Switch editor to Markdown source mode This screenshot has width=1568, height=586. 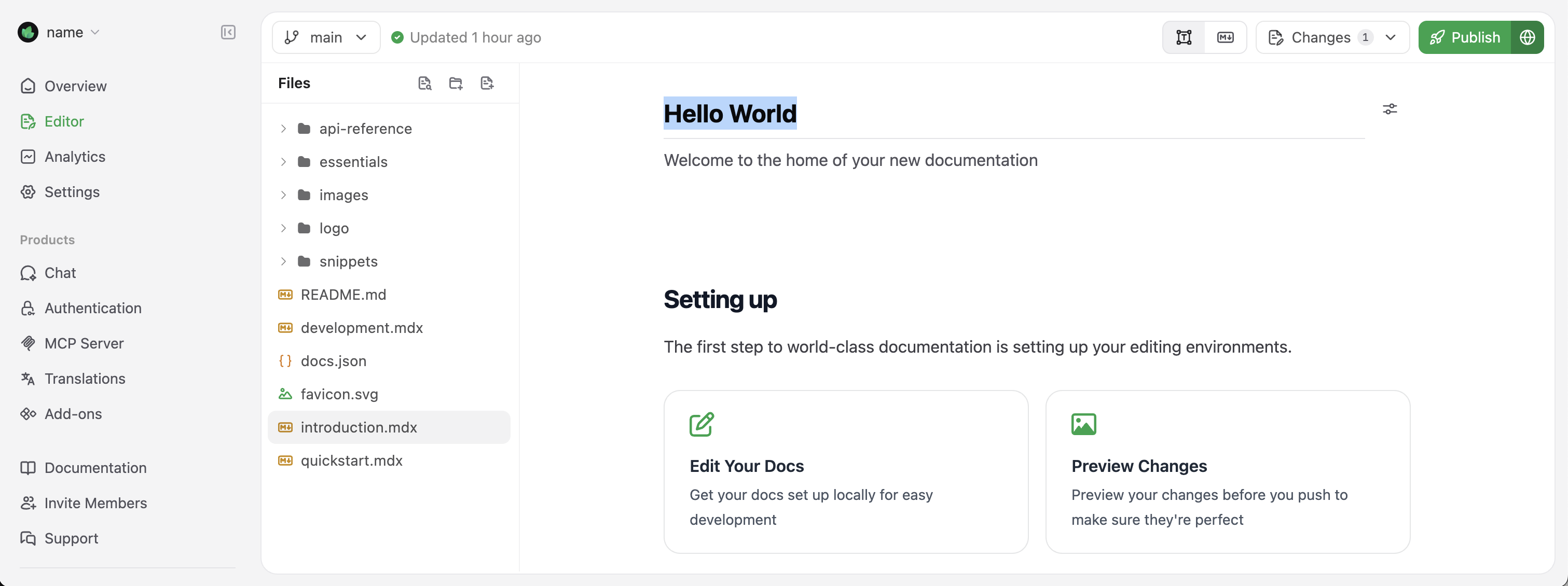pyautogui.click(x=1226, y=37)
